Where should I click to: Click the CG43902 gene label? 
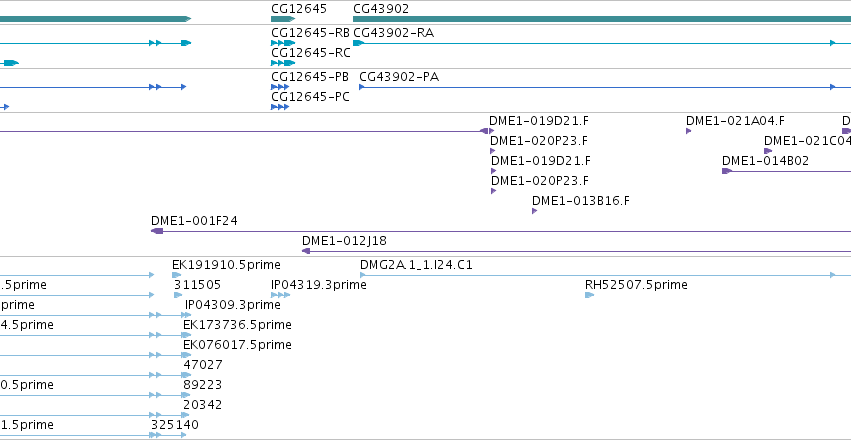click(380, 9)
